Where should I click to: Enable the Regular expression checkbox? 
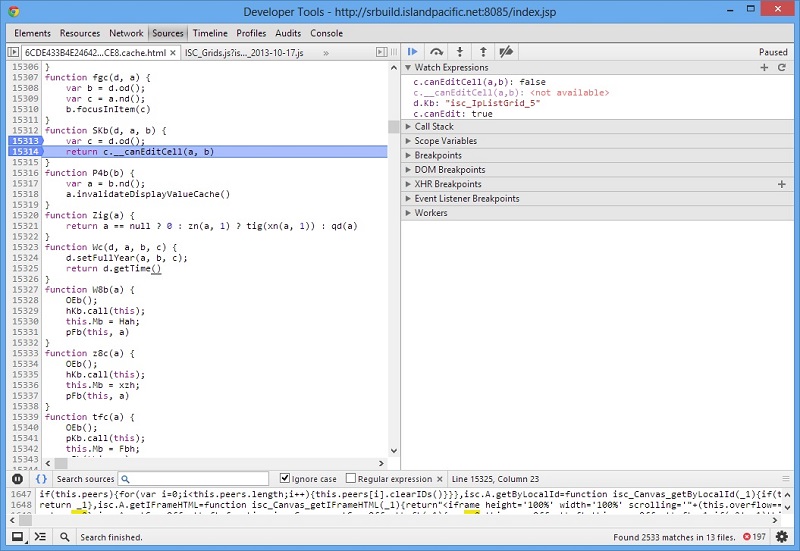[351, 479]
